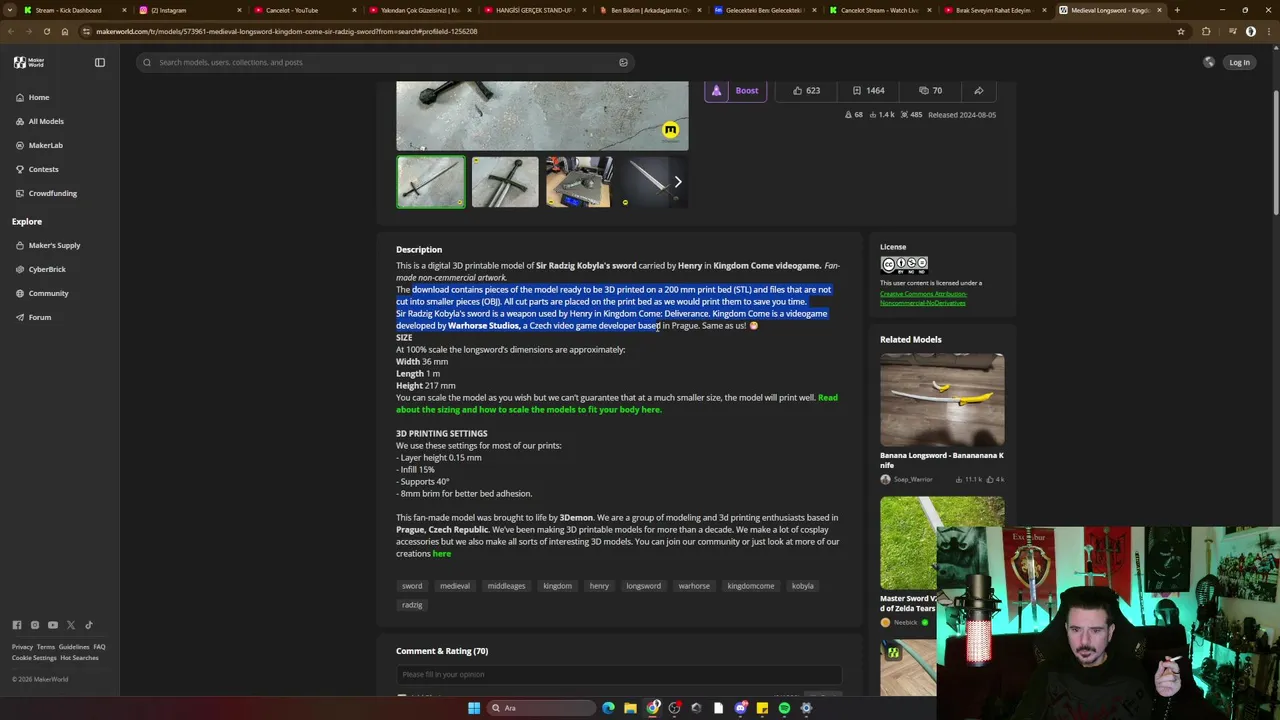Image resolution: width=1280 pixels, height=720 pixels.
Task: Click the 'radzig' tag
Action: point(412,605)
